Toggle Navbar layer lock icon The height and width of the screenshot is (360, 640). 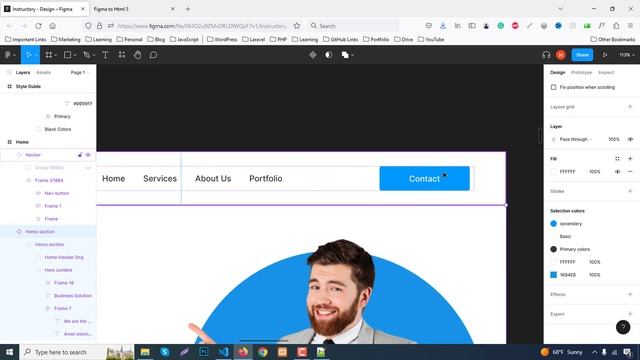pyautogui.click(x=80, y=155)
